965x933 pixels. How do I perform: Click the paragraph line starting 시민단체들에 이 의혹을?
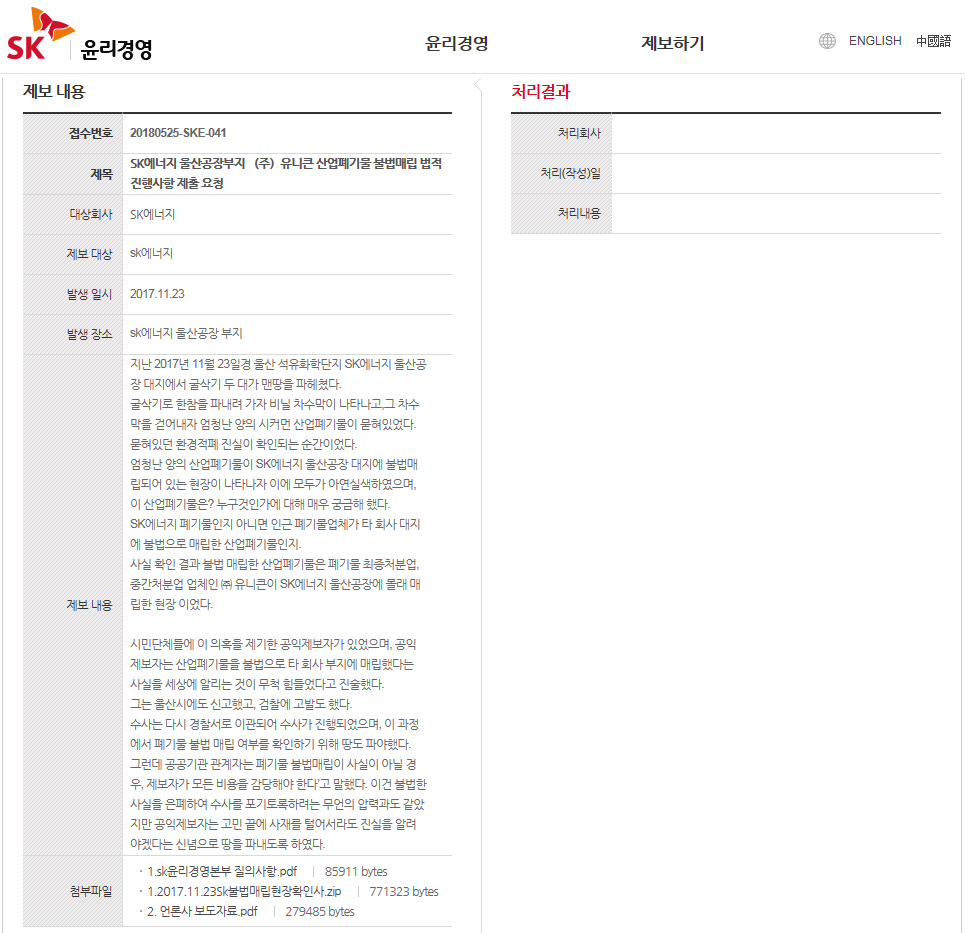[273, 644]
